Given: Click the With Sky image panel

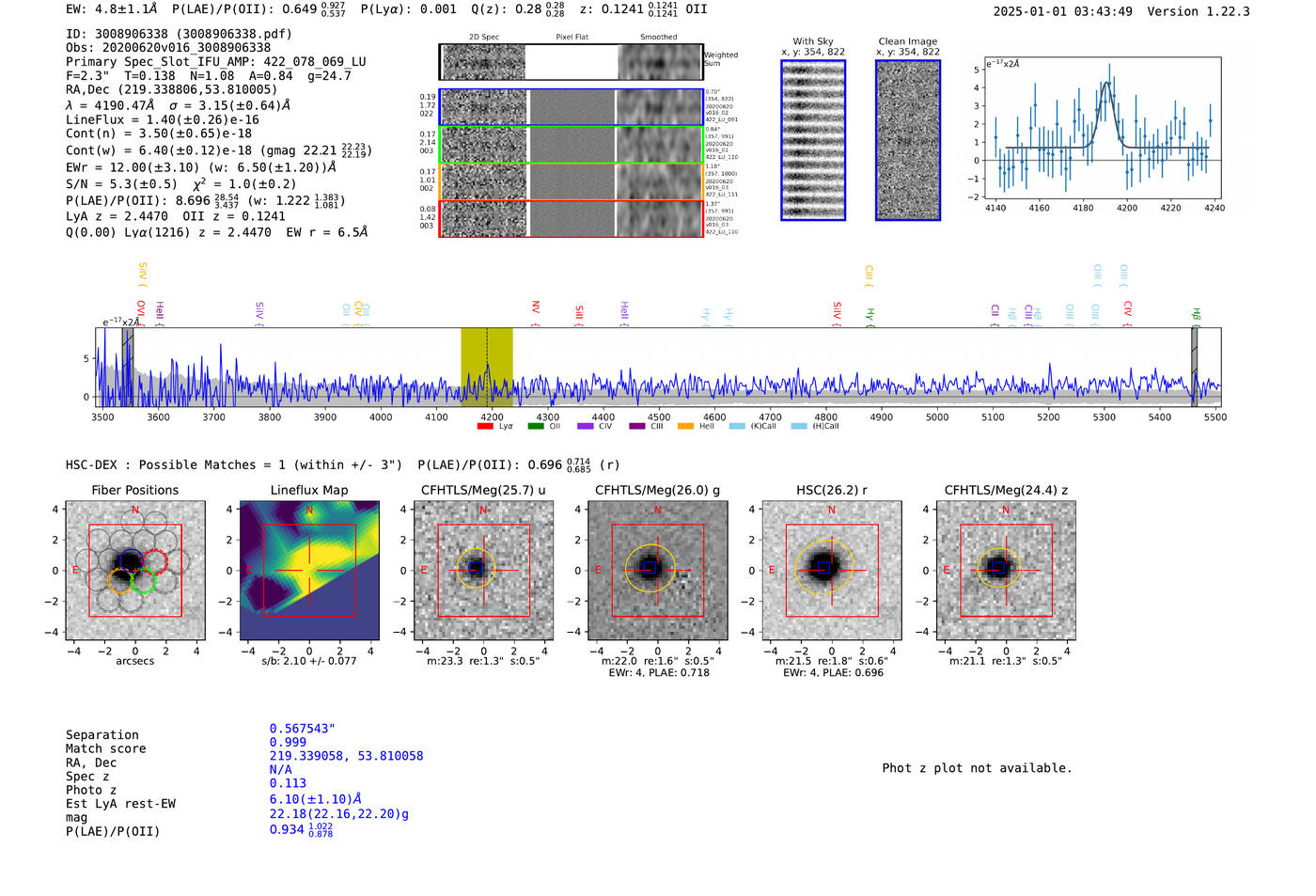Looking at the screenshot, I should point(813,140).
